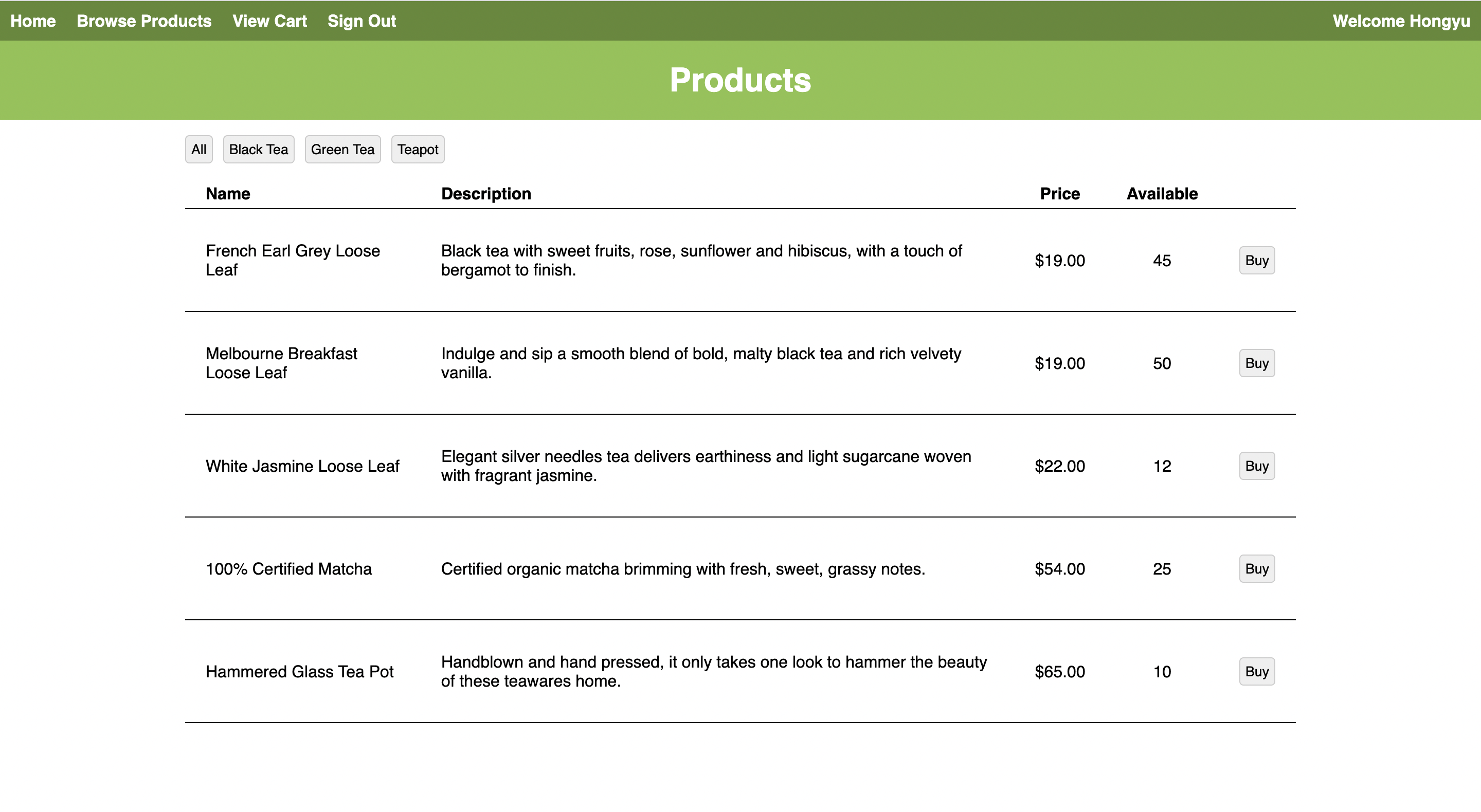
Task: Buy French Earl Grey Loose Leaf
Action: (1256, 261)
